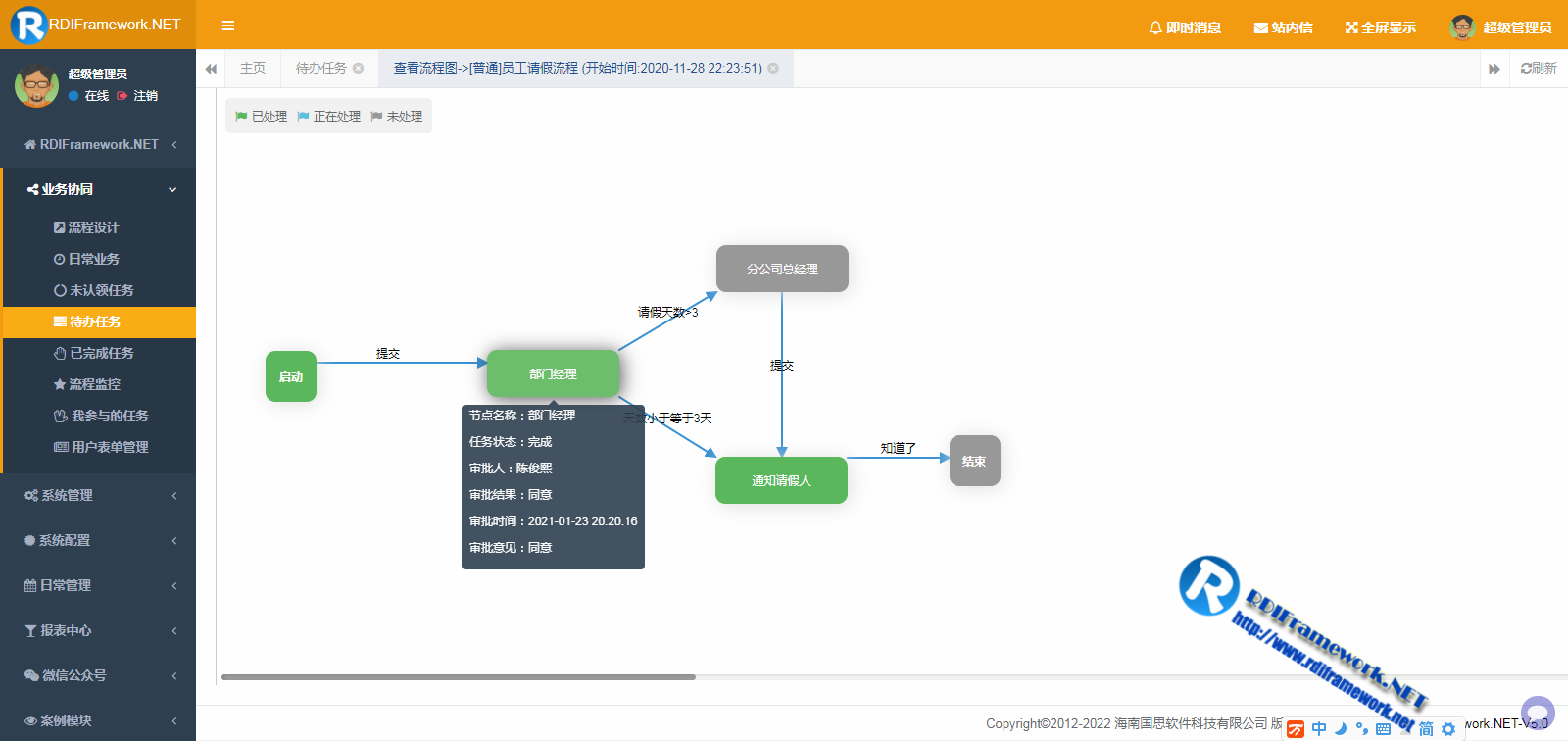Click tab scroll-left double arrow
The width and height of the screenshot is (1568, 741).
tap(211, 69)
